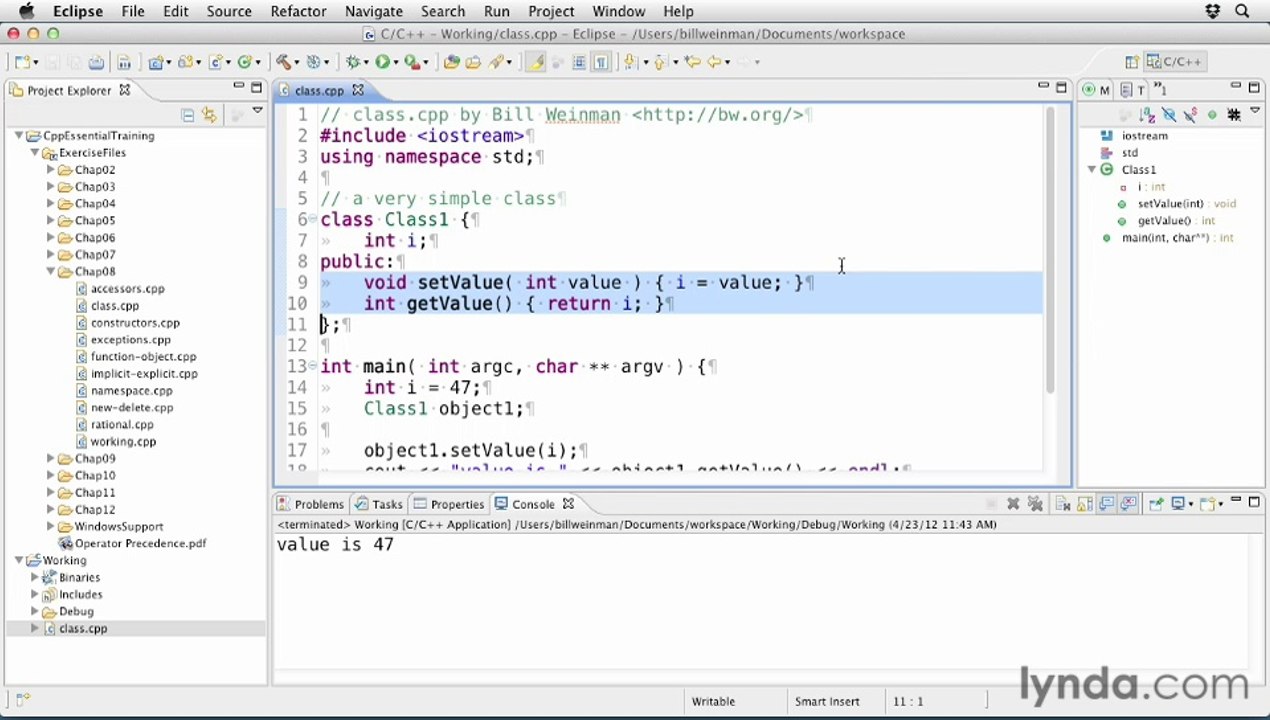Switch to the Properties tab
1270x720 pixels.
coord(449,504)
